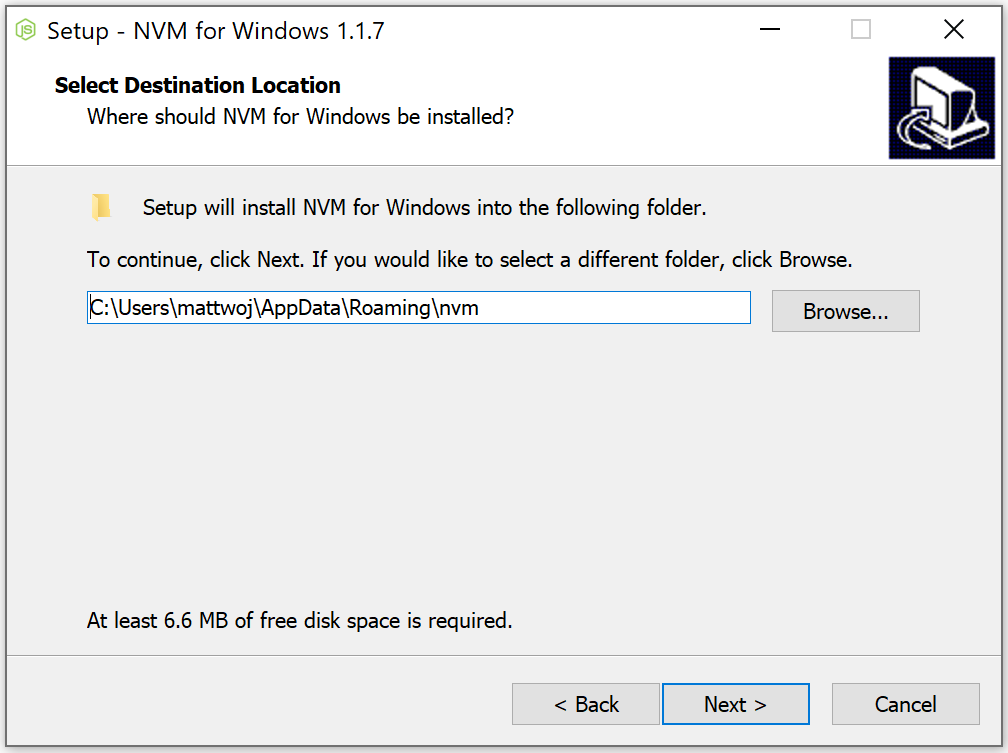Go back to the previous setup step
This screenshot has width=1008, height=753.
coord(586,704)
